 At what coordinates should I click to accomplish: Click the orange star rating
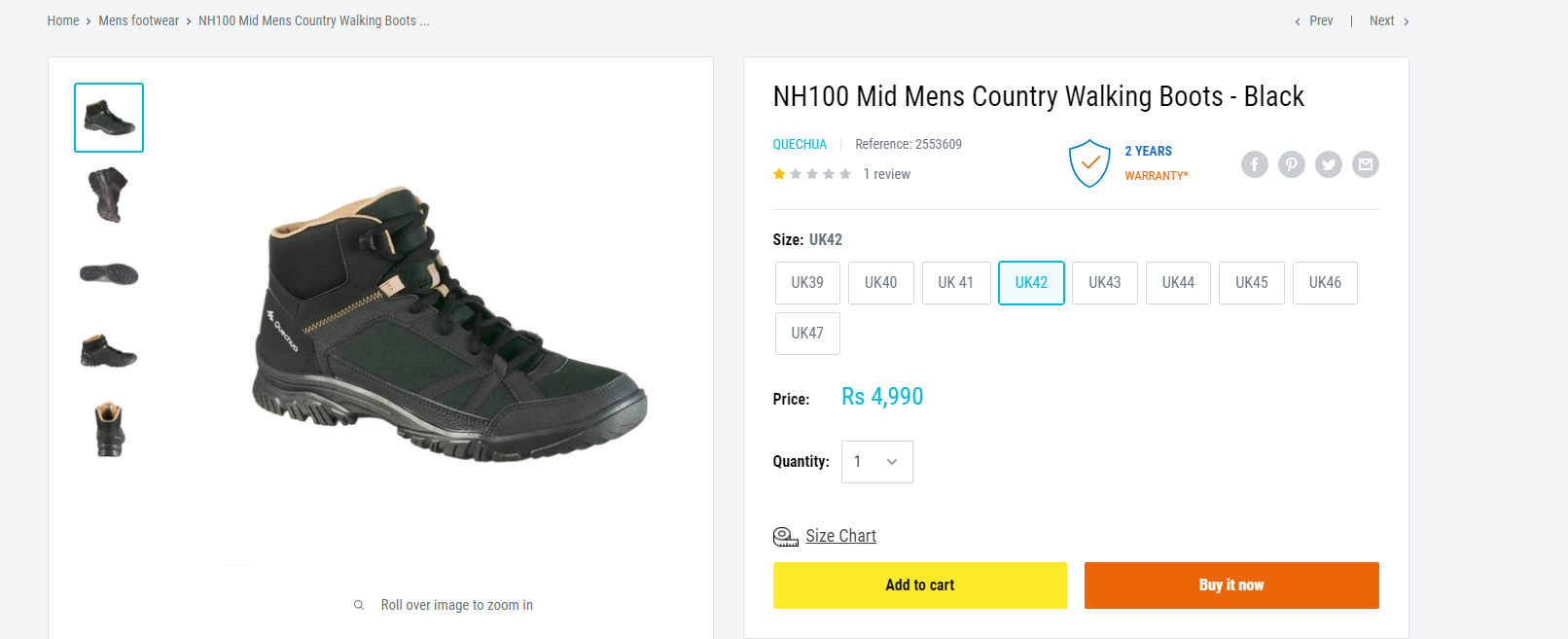click(x=779, y=174)
